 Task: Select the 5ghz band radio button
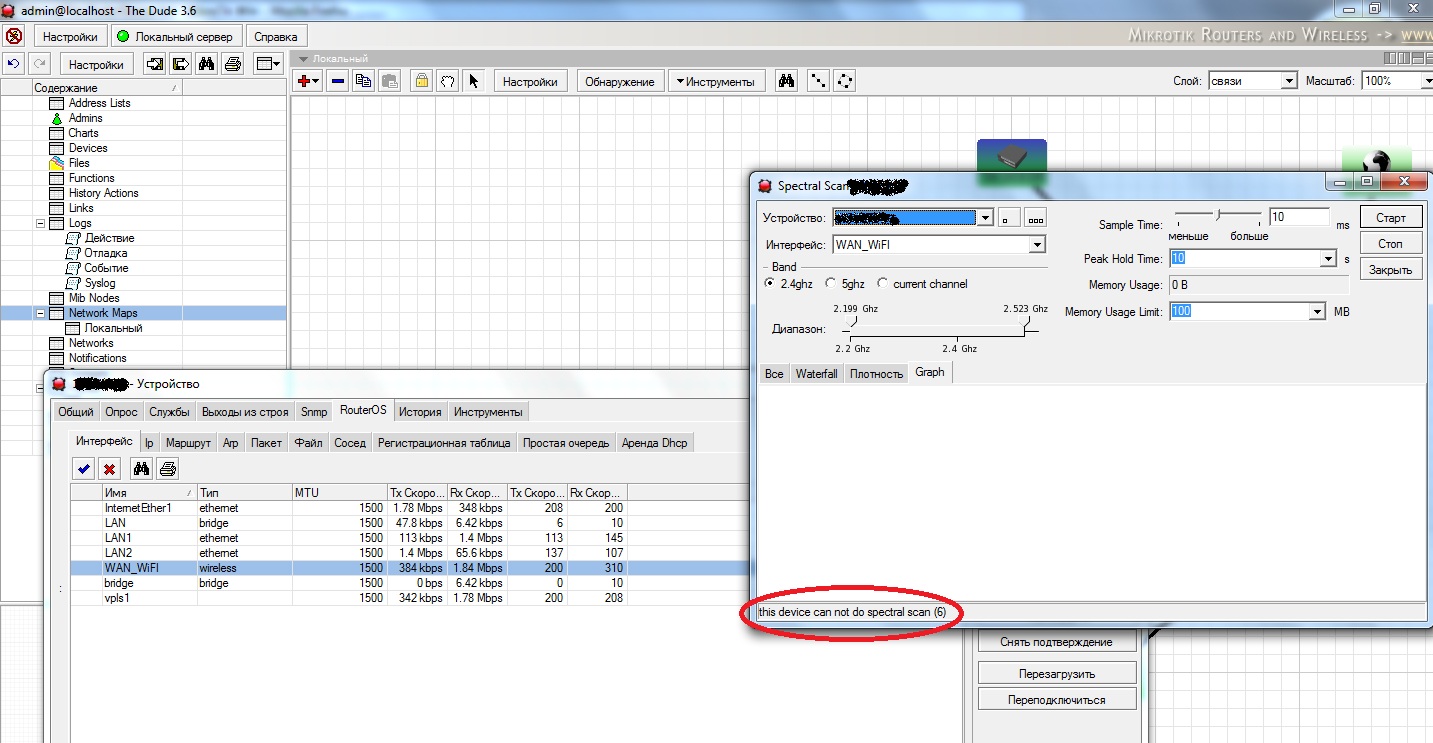[830, 284]
